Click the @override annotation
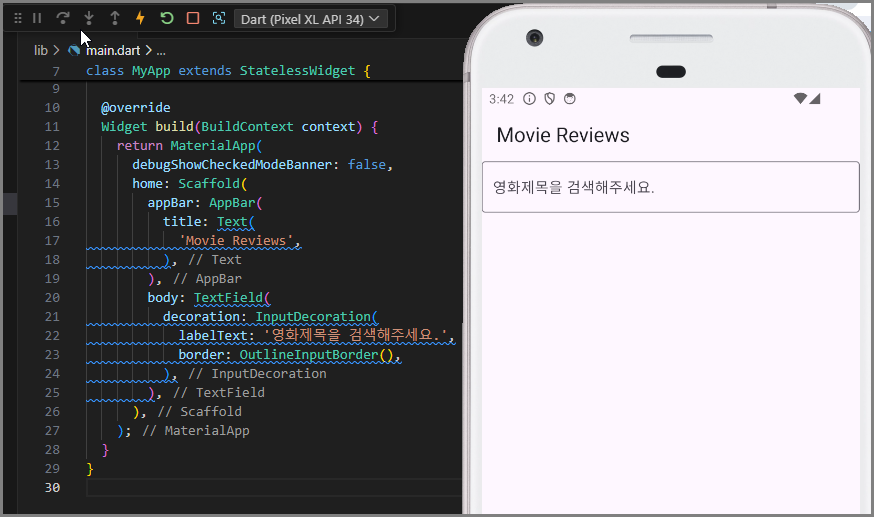This screenshot has width=874, height=517. (x=135, y=108)
